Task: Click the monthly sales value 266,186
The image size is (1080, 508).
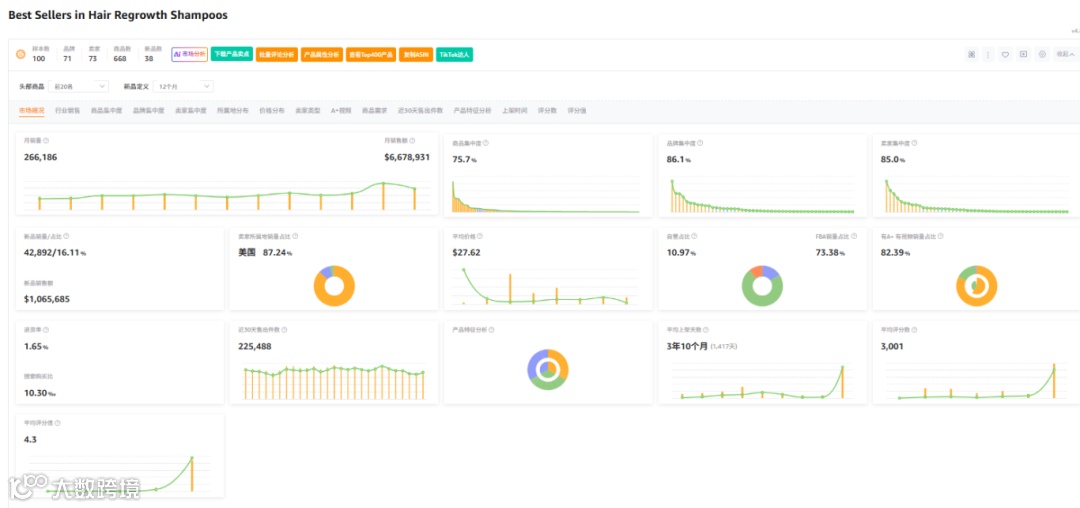Action: click(x=41, y=157)
